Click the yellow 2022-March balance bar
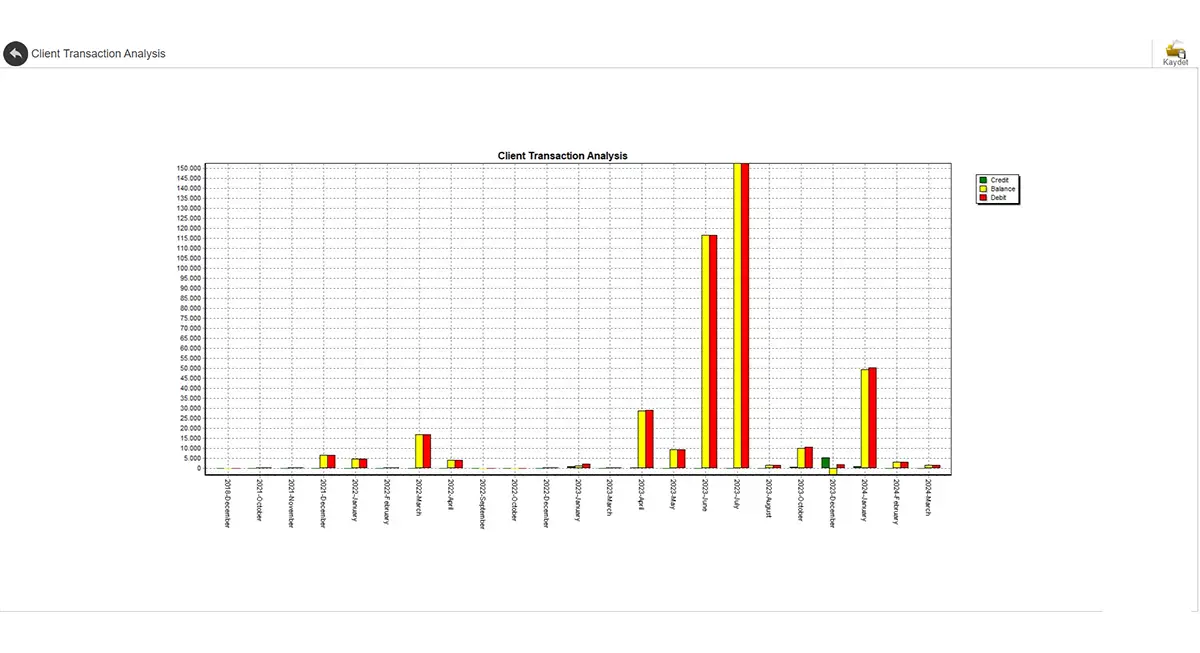The image size is (1200, 653). (x=419, y=451)
